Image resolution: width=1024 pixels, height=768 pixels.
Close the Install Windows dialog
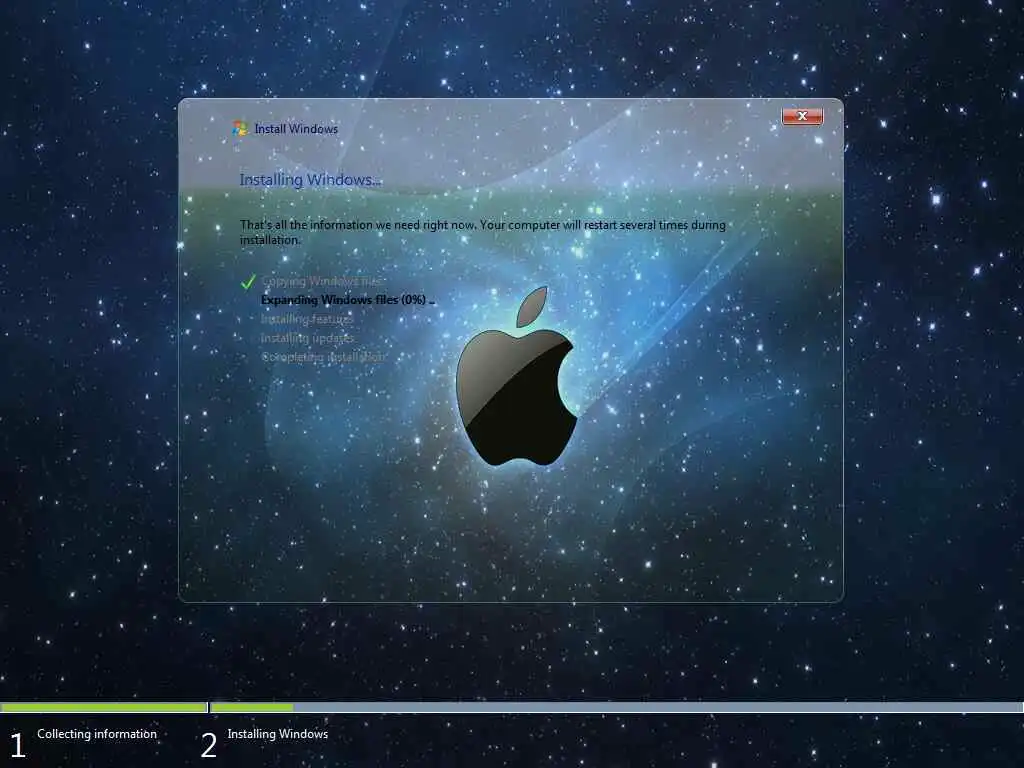(803, 116)
